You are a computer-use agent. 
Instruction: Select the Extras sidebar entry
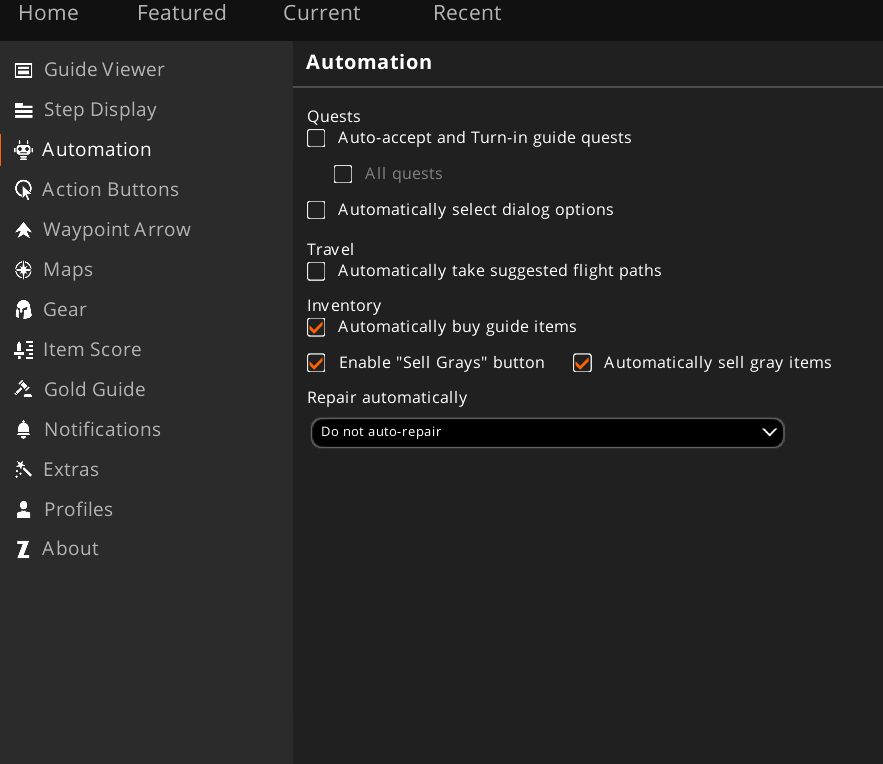[x=71, y=470]
